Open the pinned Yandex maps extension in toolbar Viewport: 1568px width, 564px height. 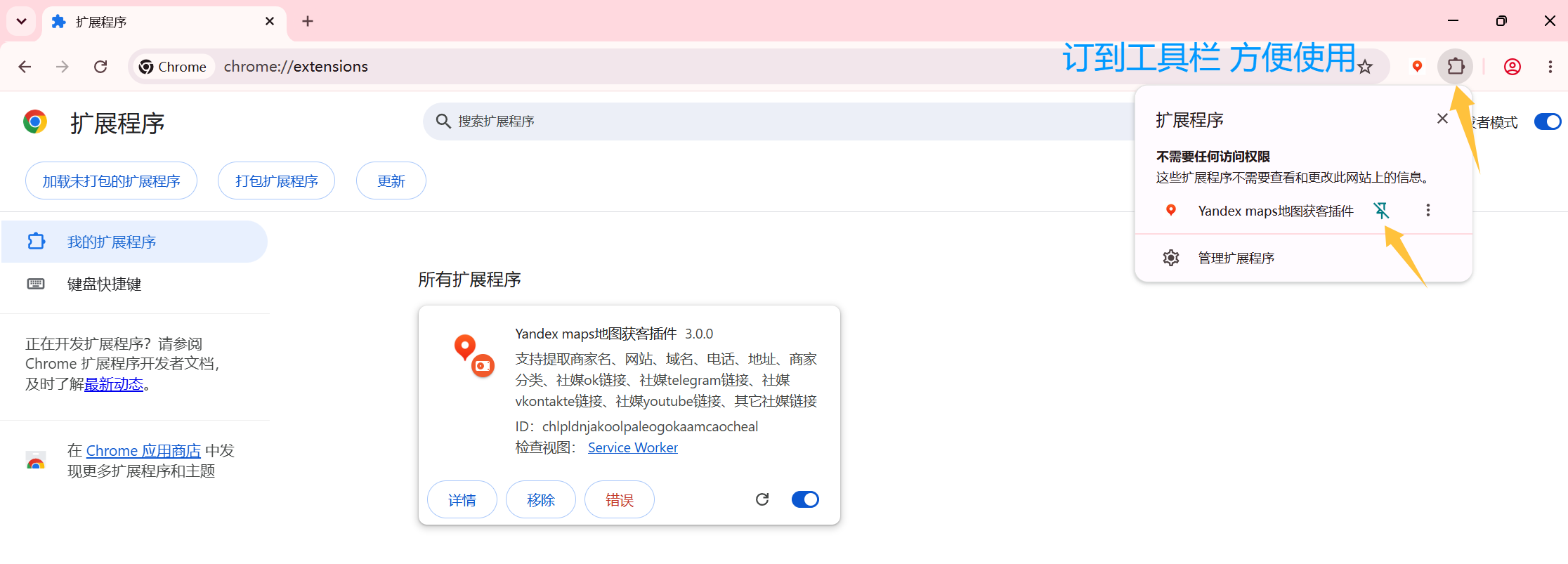pyautogui.click(x=1417, y=66)
